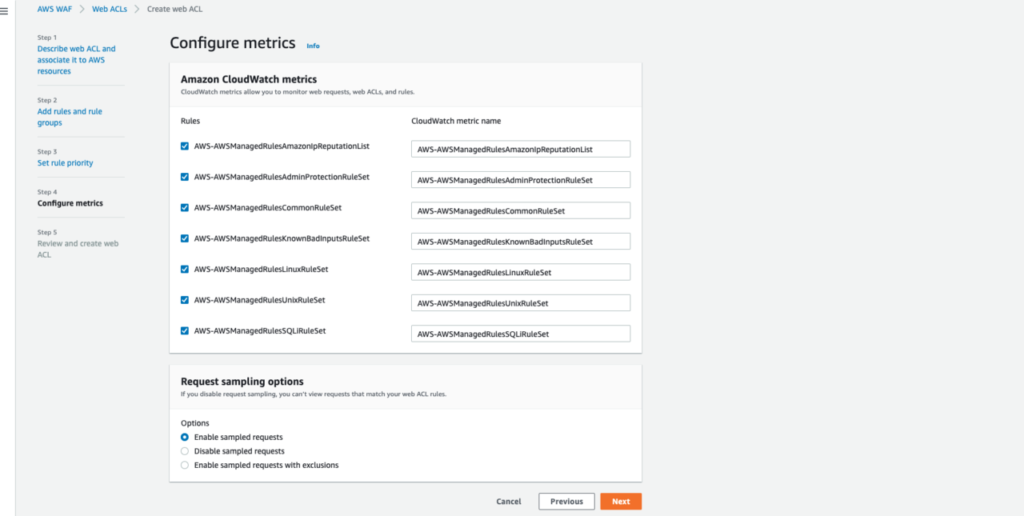Toggle AWSManagedRulesLinuxRuleSet checkbox
The height and width of the screenshot is (516, 1024).
pyautogui.click(x=185, y=269)
